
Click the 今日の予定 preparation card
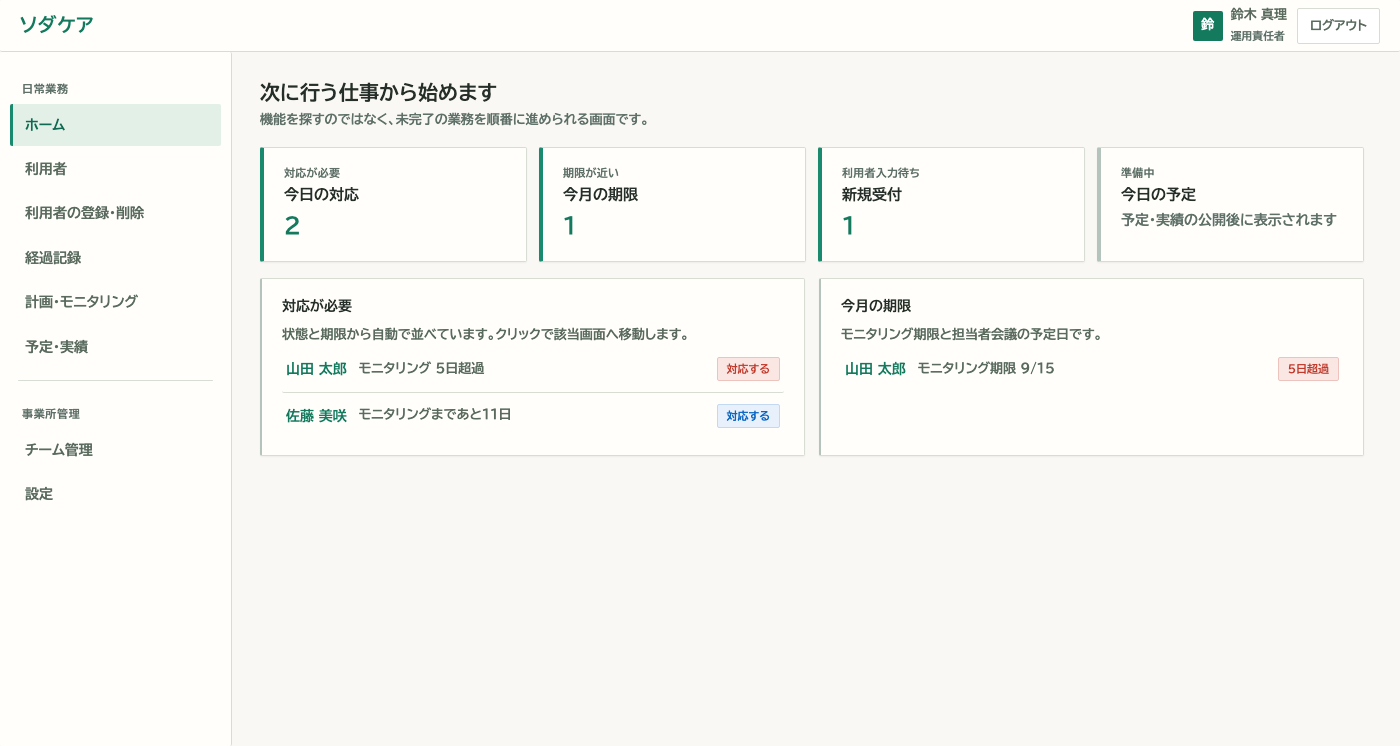(x=1230, y=205)
